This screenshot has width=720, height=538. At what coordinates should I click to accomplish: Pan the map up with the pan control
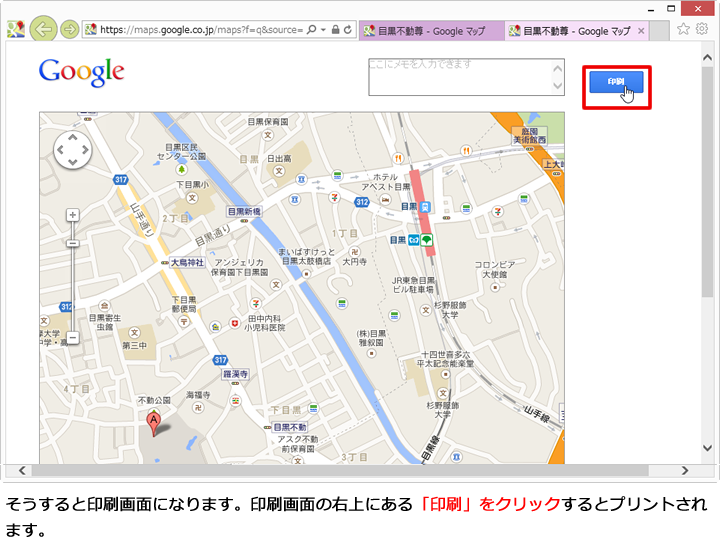pyautogui.click(x=73, y=138)
